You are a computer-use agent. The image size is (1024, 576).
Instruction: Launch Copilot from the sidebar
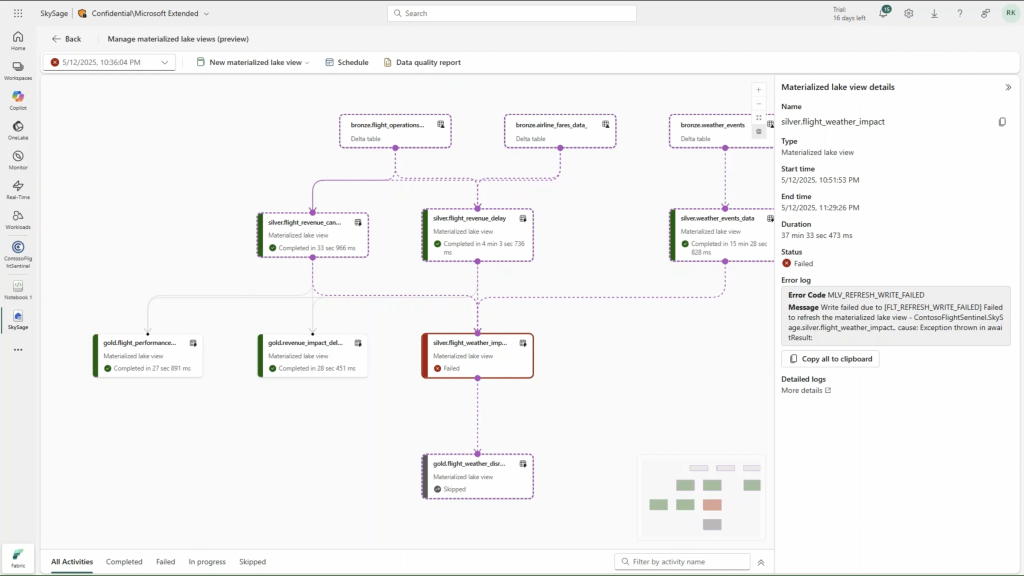(18, 100)
